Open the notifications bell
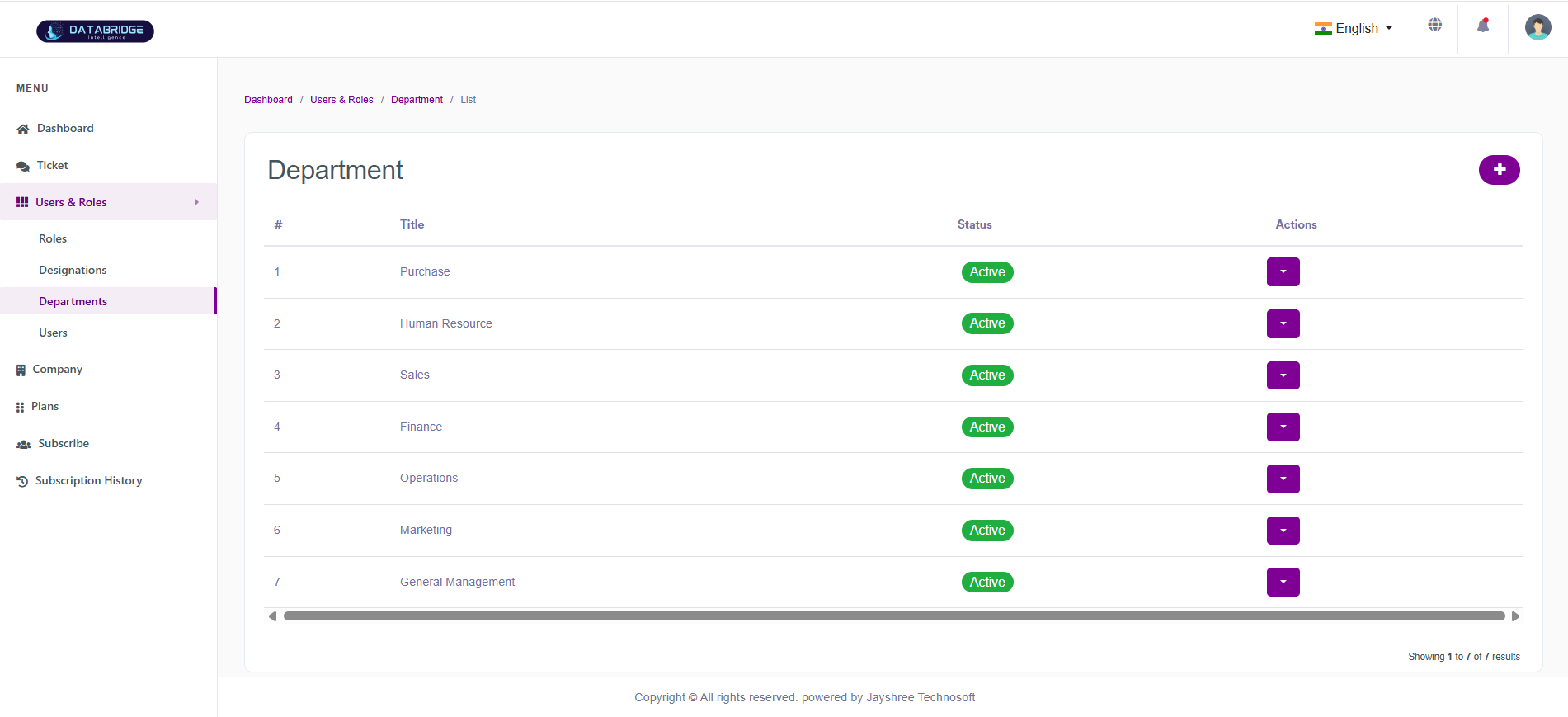1568x717 pixels. [1483, 26]
